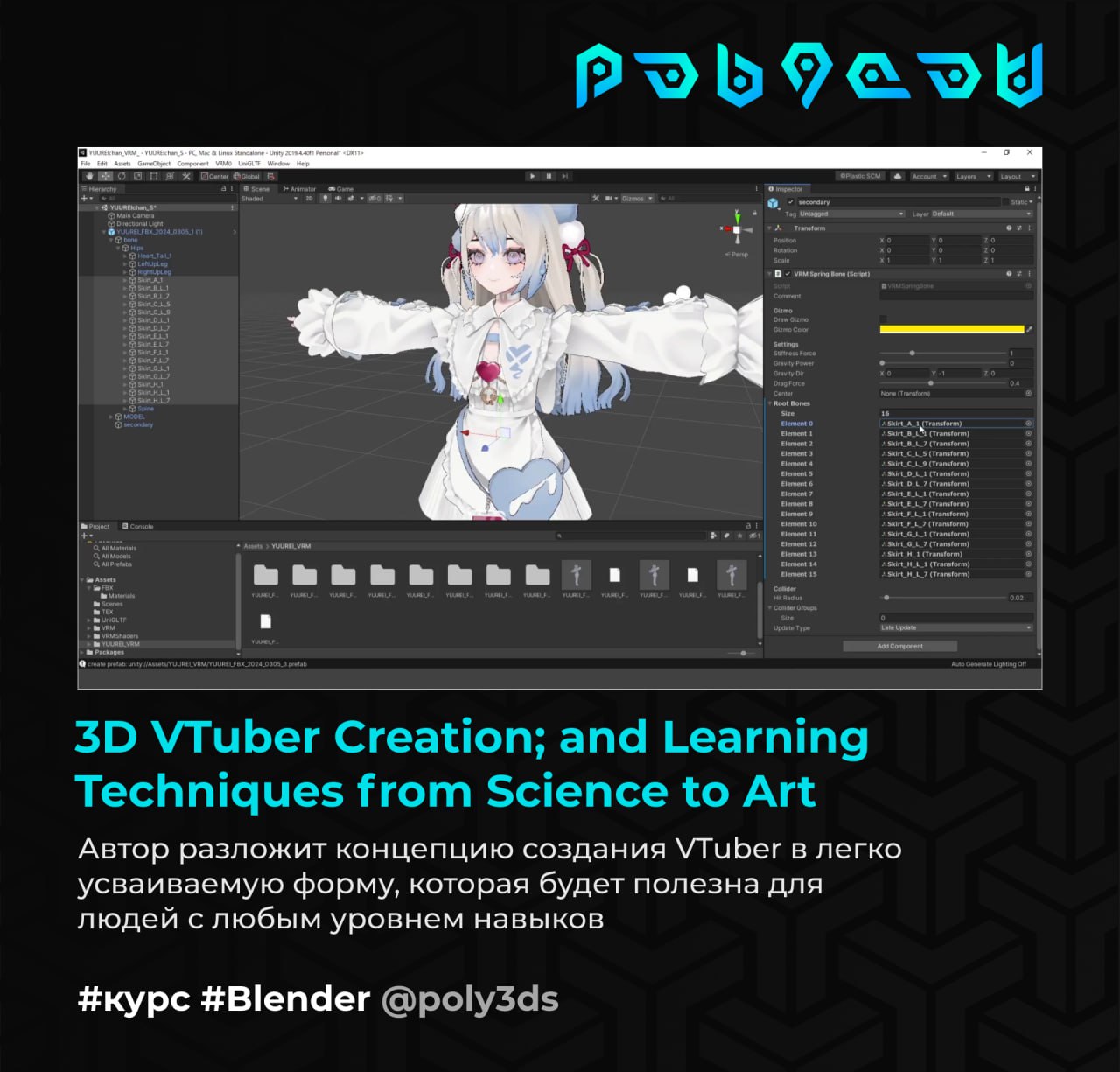Select secondary object in Hierarchy
This screenshot has width=1120, height=1072.
click(138, 424)
